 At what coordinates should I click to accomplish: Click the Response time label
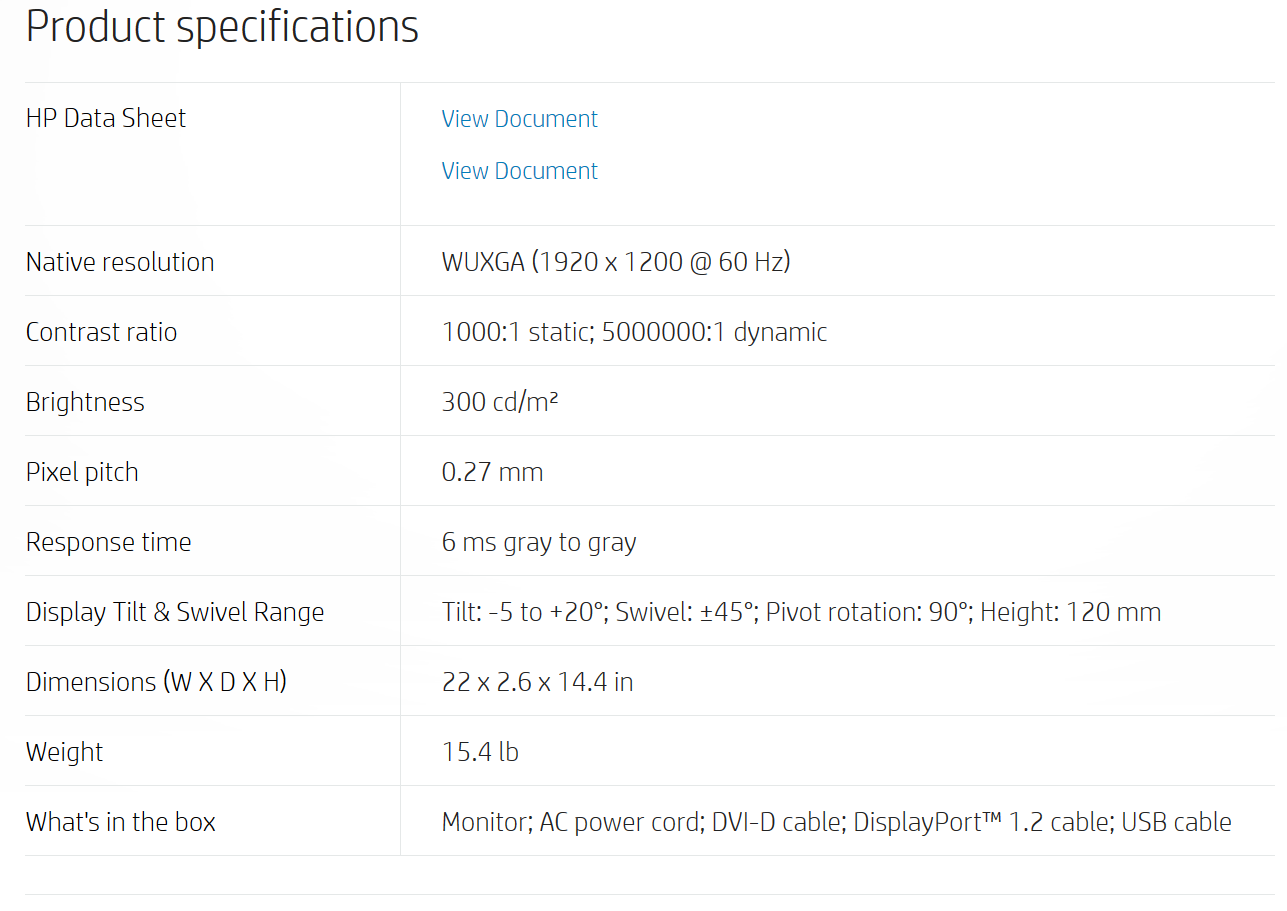point(108,542)
